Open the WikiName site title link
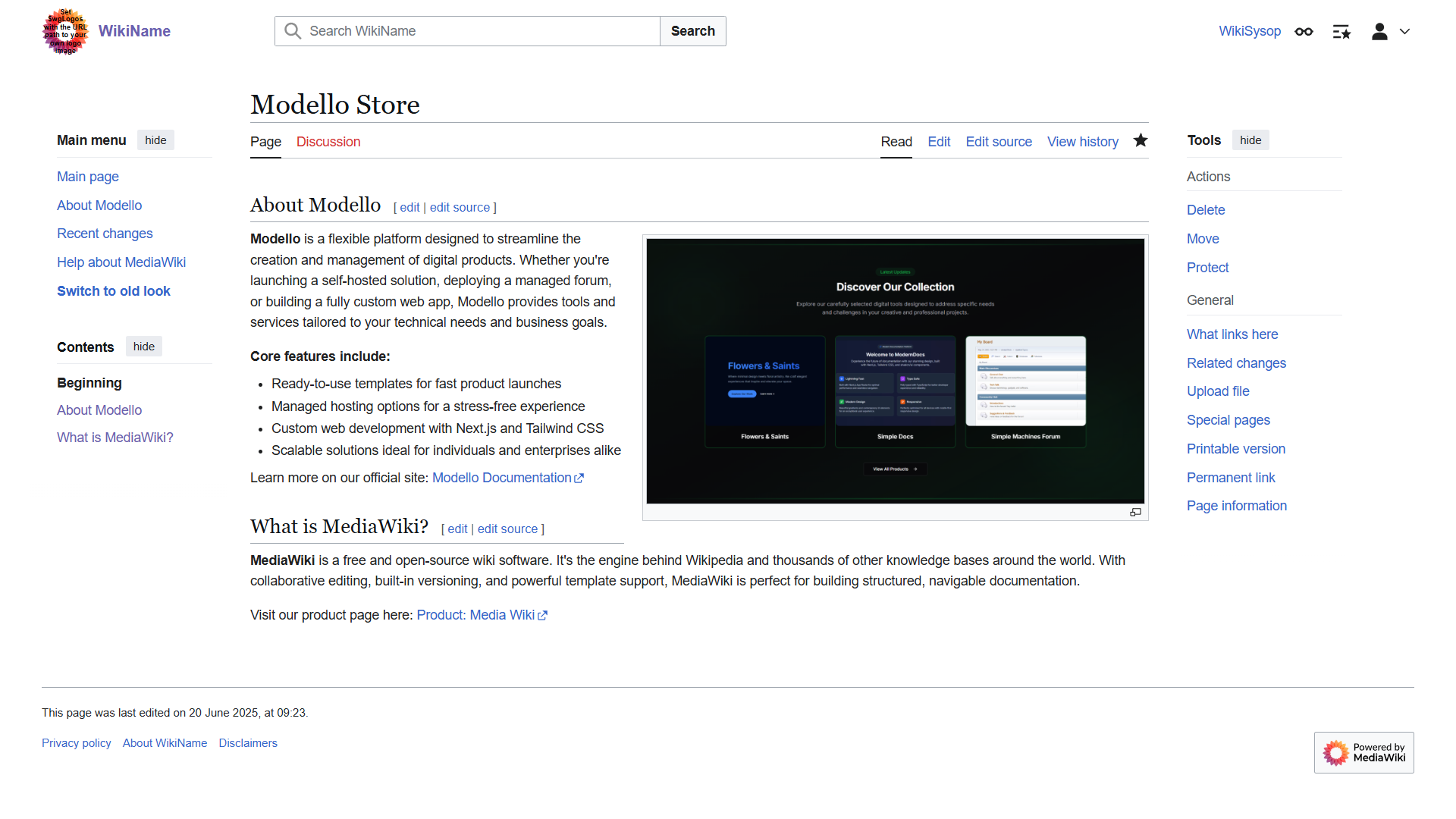 134,31
